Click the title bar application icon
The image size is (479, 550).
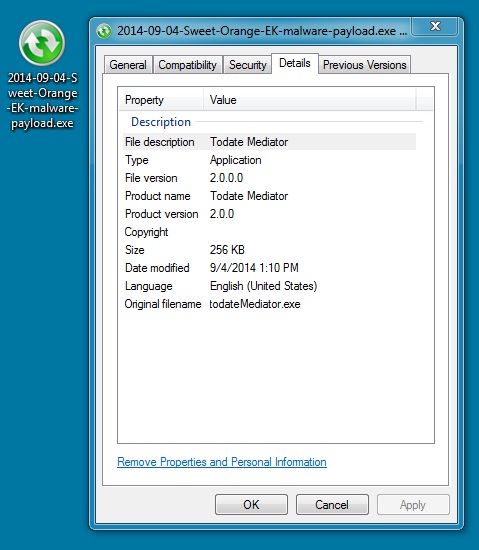coord(104,31)
